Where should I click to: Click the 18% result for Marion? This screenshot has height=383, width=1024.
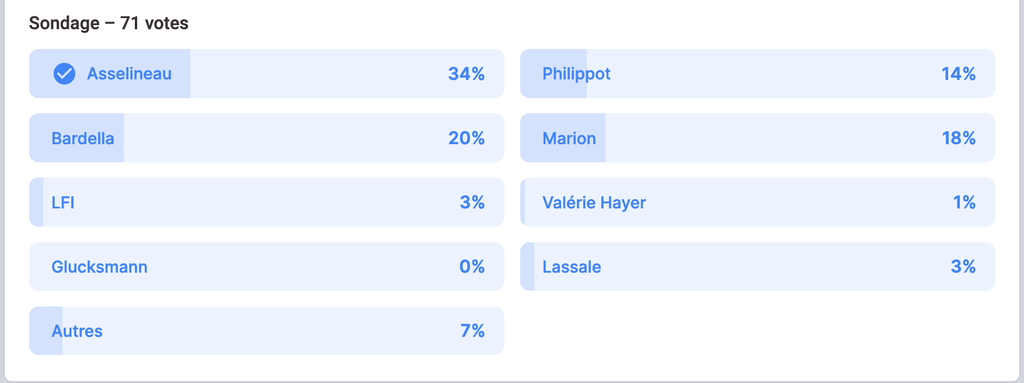click(x=958, y=138)
